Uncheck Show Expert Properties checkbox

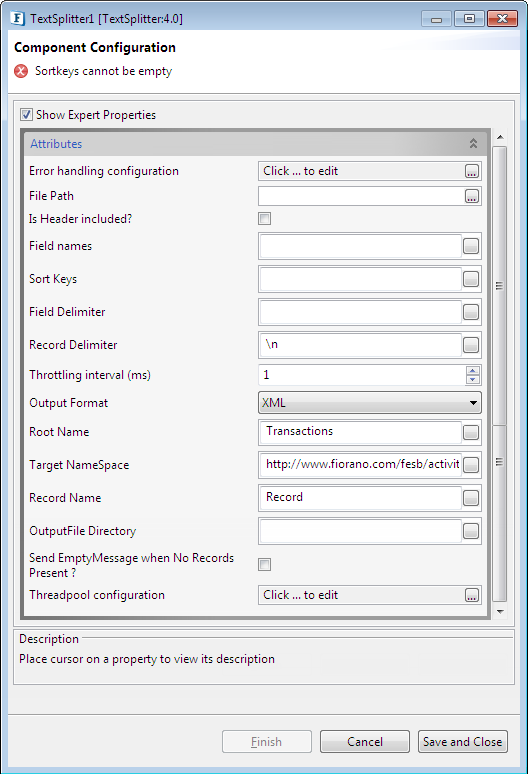point(27,115)
